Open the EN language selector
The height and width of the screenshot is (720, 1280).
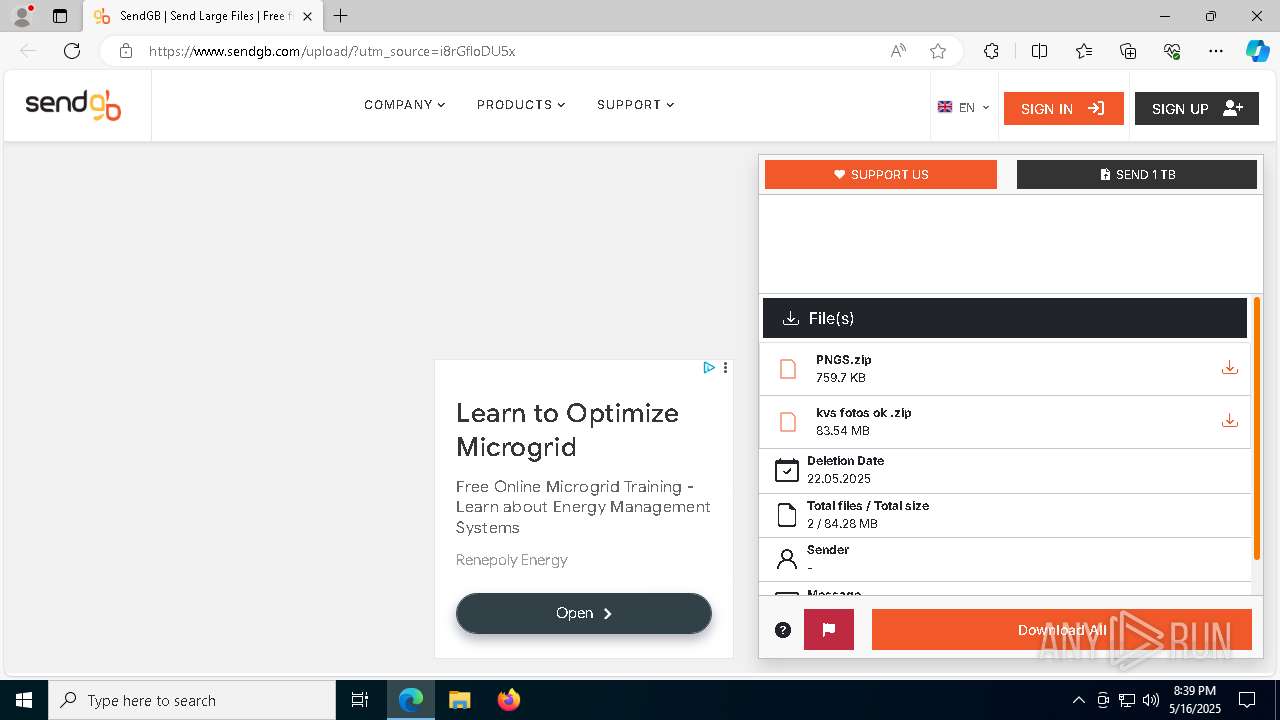tap(963, 108)
